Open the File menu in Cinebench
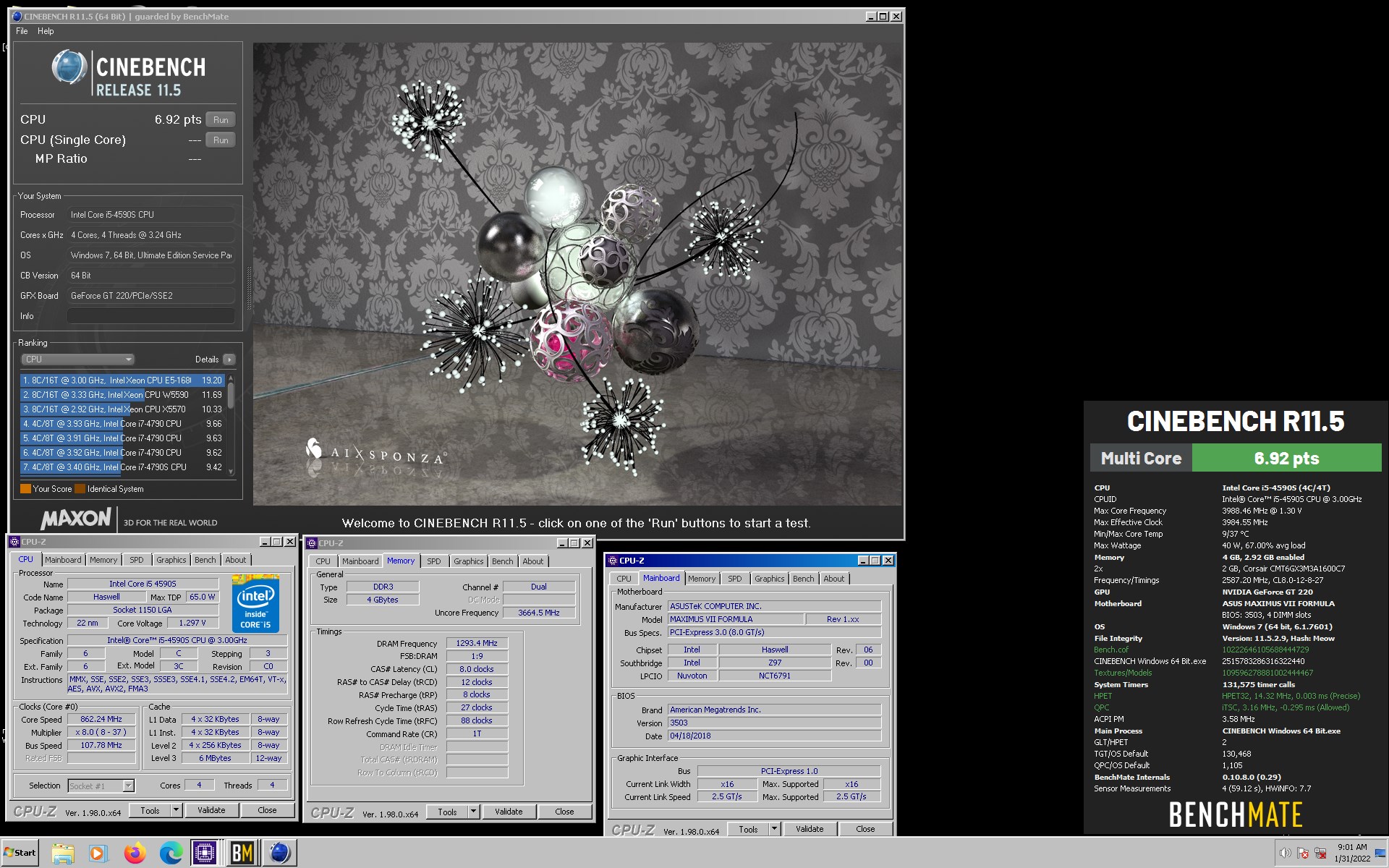Image resolution: width=1389 pixels, height=868 pixels. pyautogui.click(x=22, y=31)
